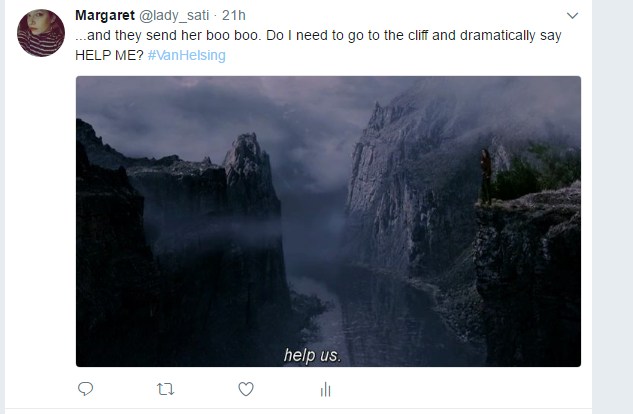Expand the tweet options chevron

point(572,16)
